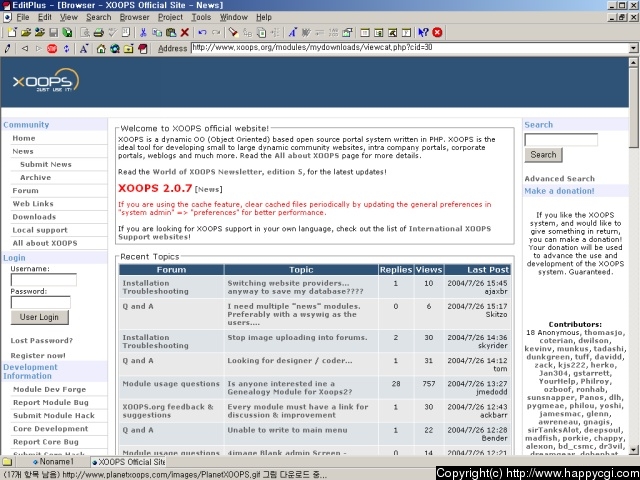640x480 pixels.
Task: Open the File menu
Action: point(22,17)
